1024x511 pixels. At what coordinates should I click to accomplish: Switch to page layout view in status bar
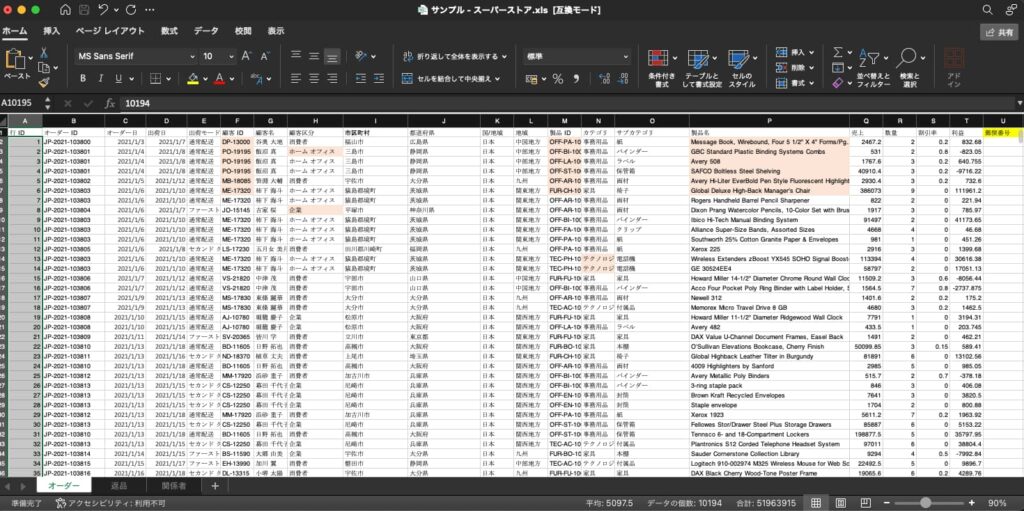click(x=839, y=502)
